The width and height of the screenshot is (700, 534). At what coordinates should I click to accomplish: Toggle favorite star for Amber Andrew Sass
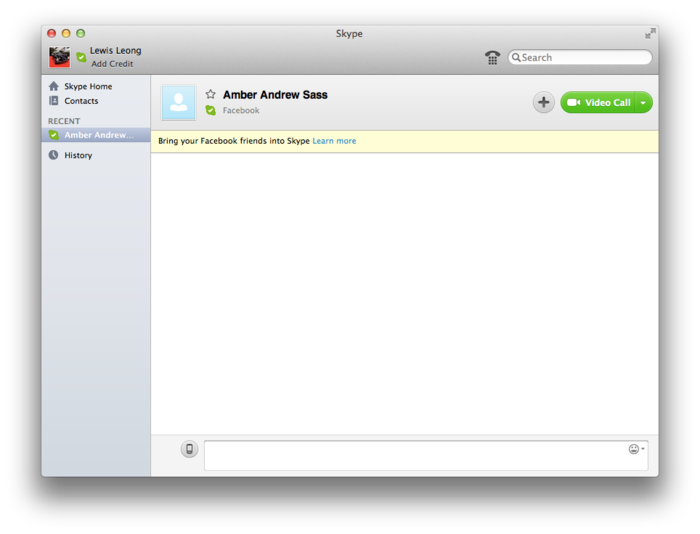click(x=211, y=94)
